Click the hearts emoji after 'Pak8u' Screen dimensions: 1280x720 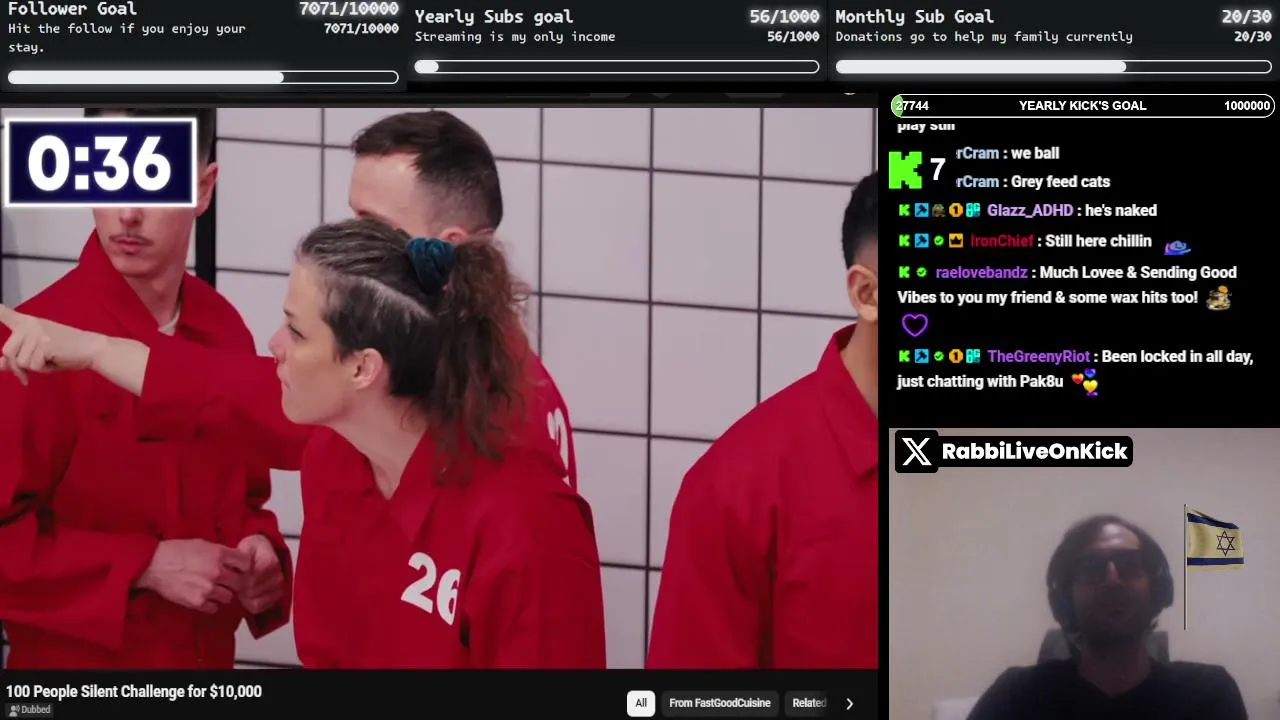[x=1084, y=382]
